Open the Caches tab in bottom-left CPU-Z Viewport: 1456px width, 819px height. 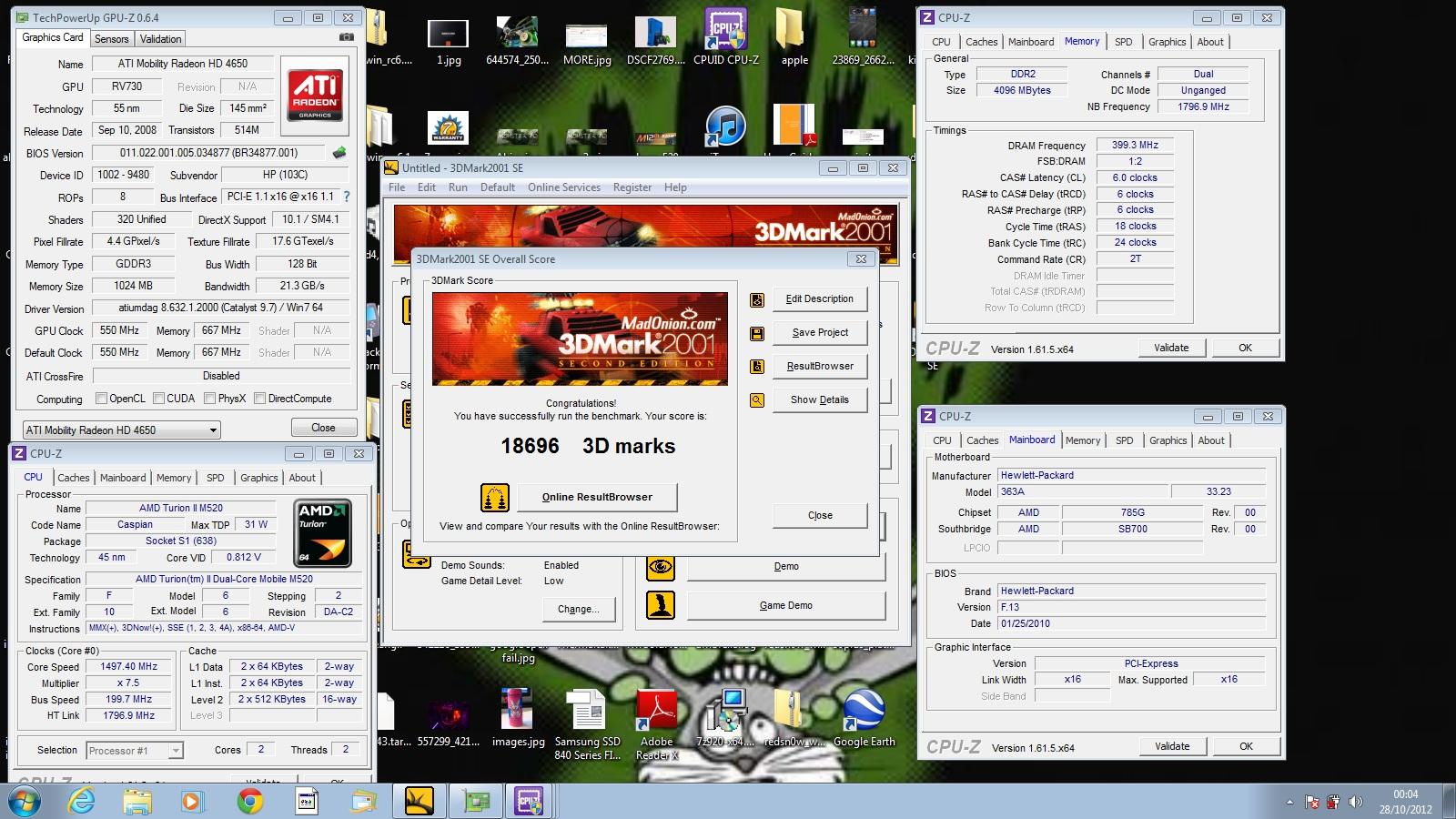(x=74, y=478)
